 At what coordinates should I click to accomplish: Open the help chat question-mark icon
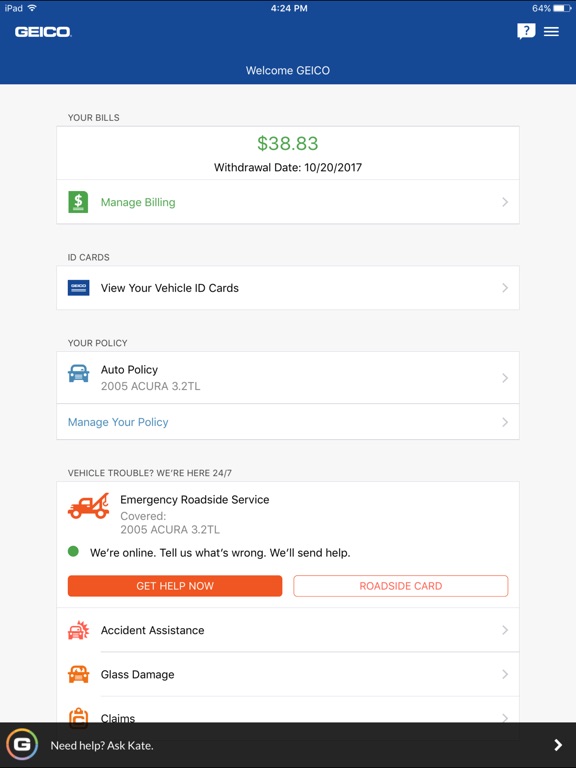coord(526,31)
